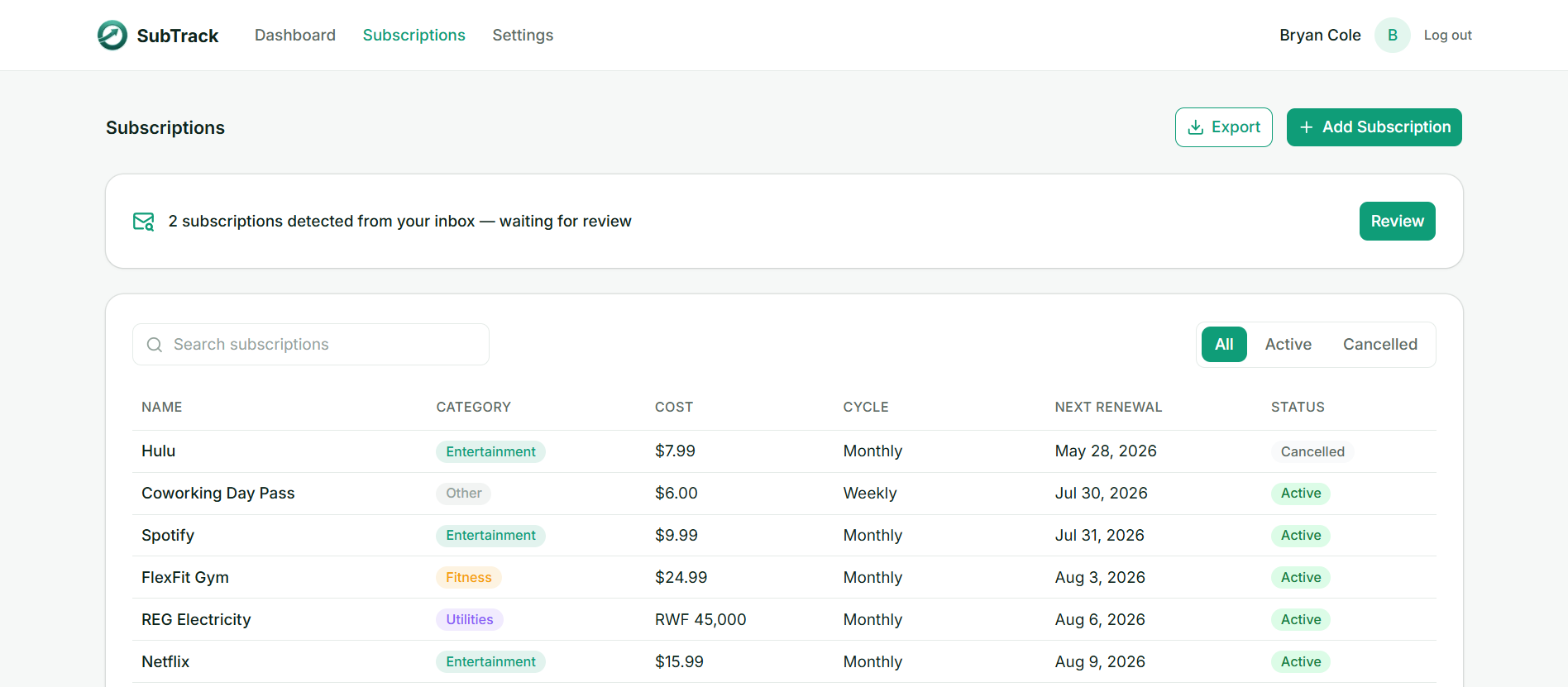This screenshot has width=1568, height=687.
Task: Click the SubTrack brand name
Action: (178, 36)
